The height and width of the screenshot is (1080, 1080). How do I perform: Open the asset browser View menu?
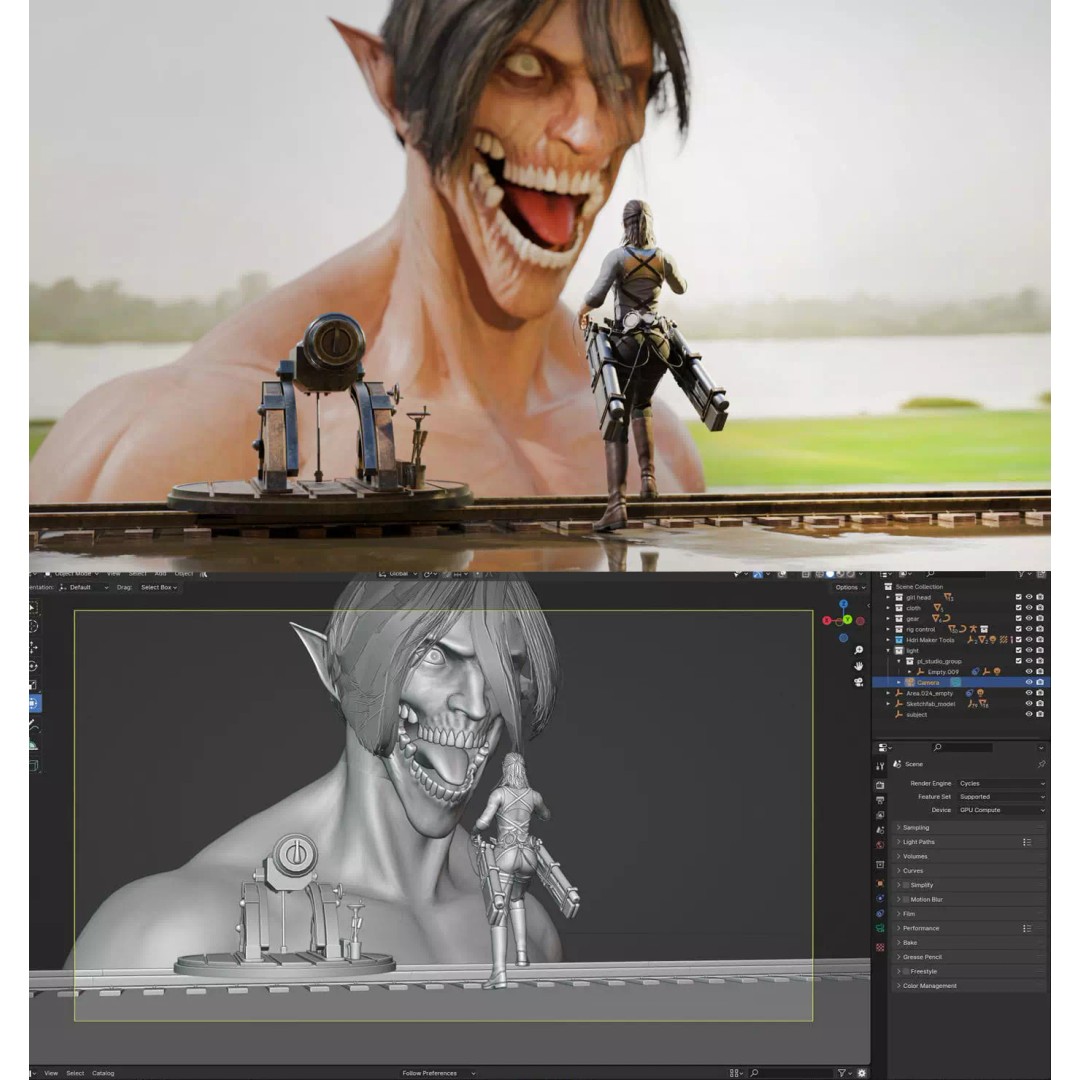click(x=51, y=1073)
